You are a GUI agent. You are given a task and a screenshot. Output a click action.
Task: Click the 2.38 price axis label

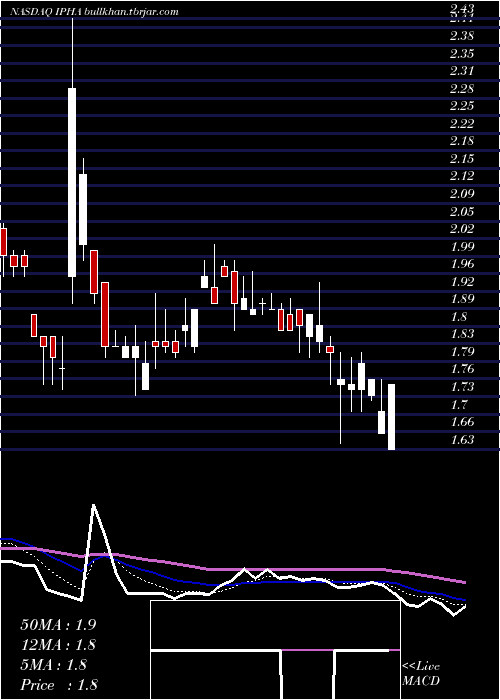[461, 36]
